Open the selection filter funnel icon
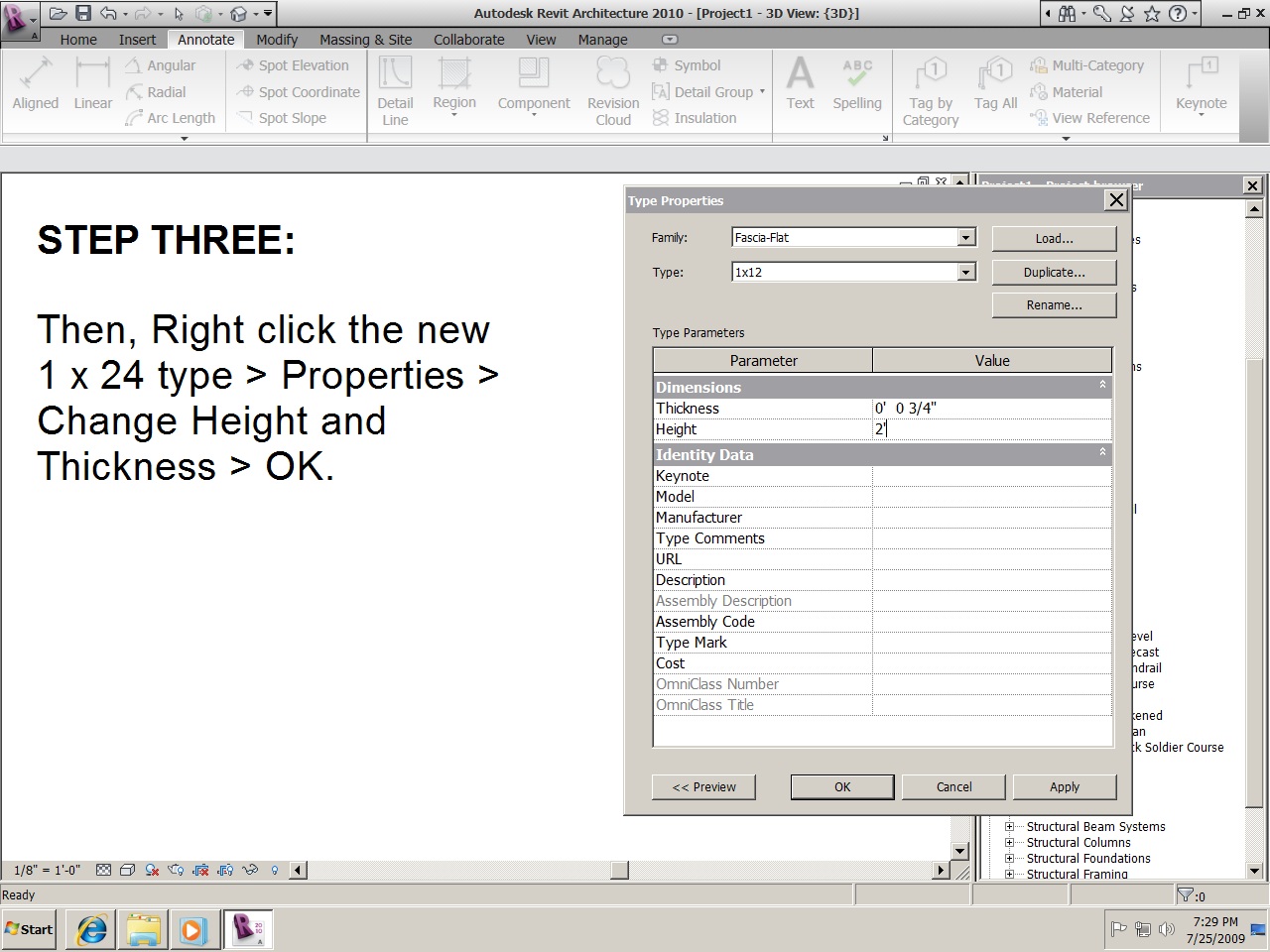This screenshot has width=1270, height=952. pyautogui.click(x=1185, y=895)
